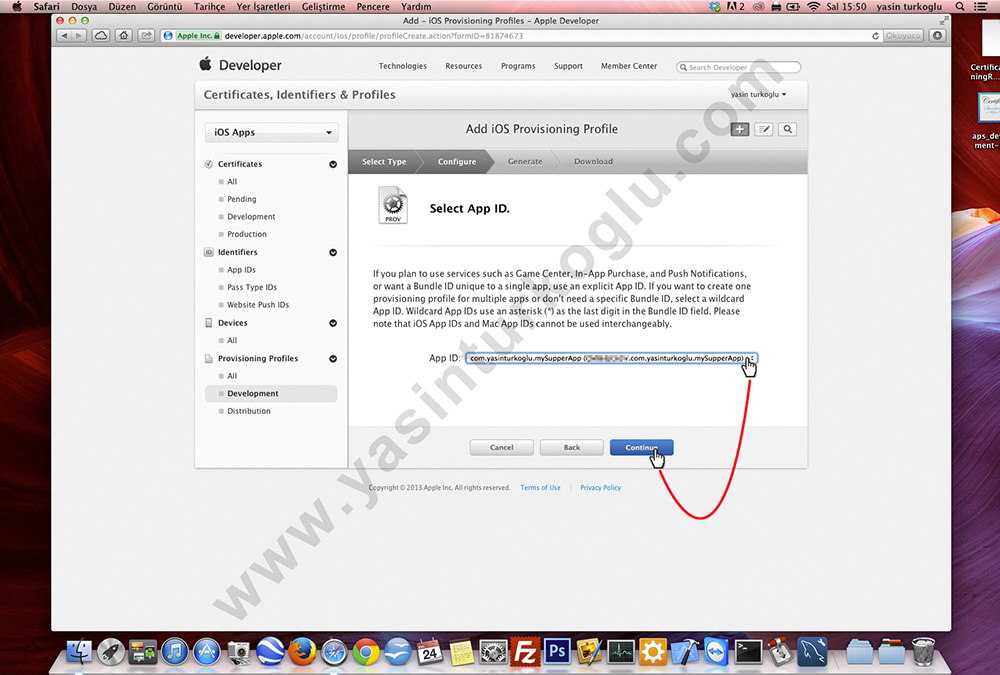This screenshot has height=675, width=1000.
Task: Open the yasin turkoglu account dropdown
Action: tap(758, 94)
